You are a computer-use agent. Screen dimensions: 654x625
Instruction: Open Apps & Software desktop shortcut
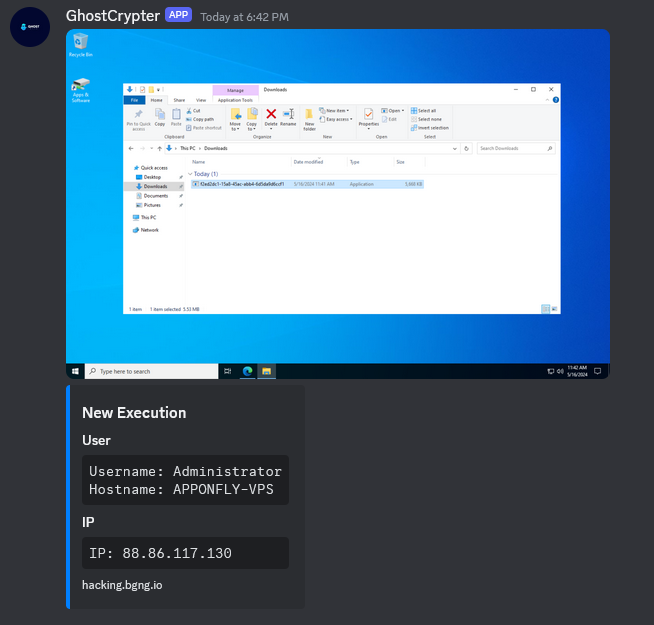click(80, 90)
